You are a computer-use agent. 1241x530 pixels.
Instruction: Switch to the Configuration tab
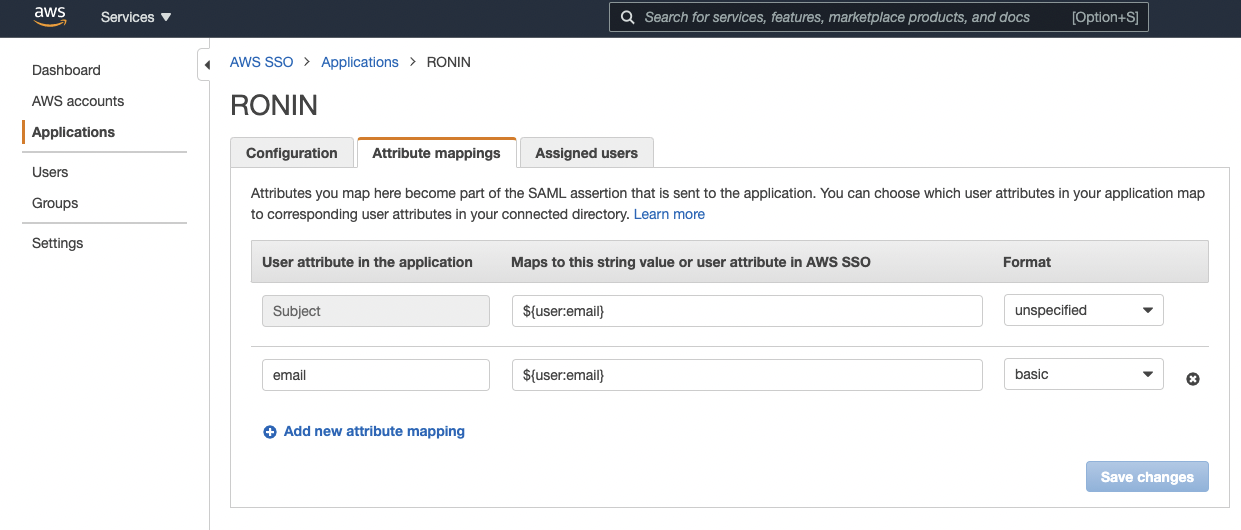[291, 153]
